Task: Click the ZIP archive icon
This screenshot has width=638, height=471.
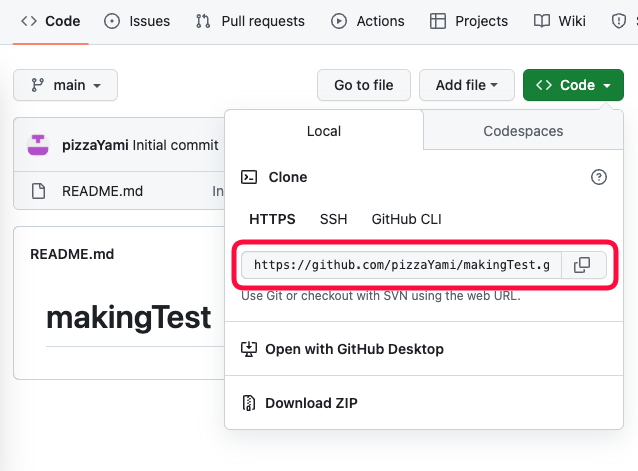Action: pos(249,403)
